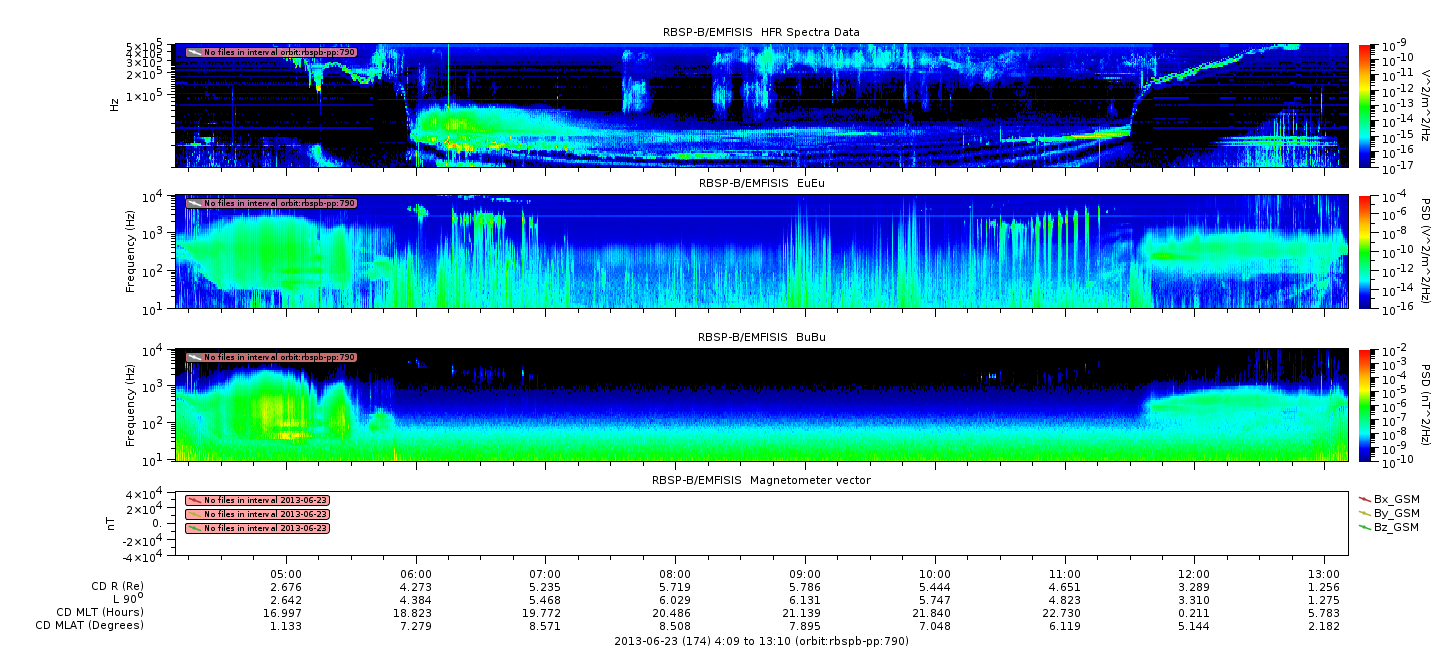Image resolution: width=1447 pixels, height=658 pixels.
Task: Click the 'Frequency (Hz)' axis label of the EuEu panel
Action: coord(131,251)
